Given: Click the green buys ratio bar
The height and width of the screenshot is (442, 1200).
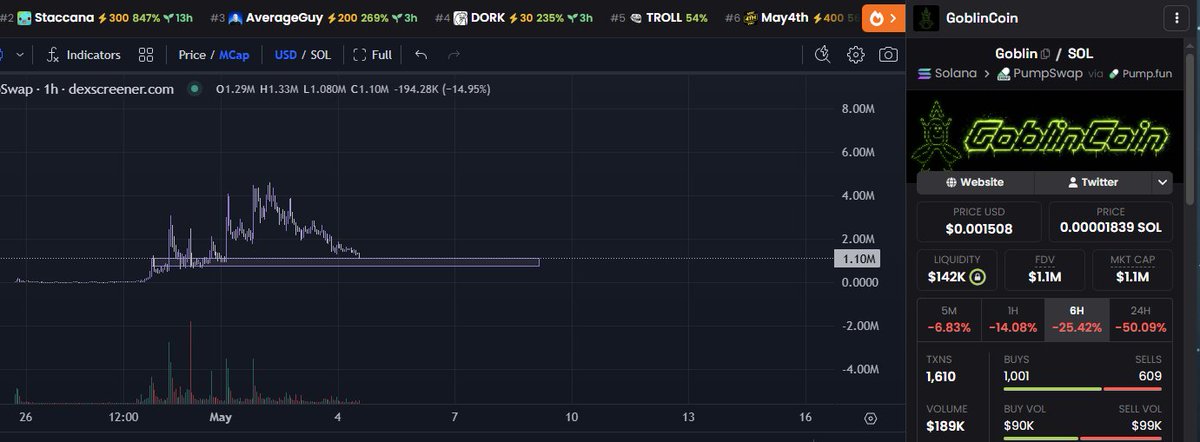Looking at the screenshot, I should 1052,389.
